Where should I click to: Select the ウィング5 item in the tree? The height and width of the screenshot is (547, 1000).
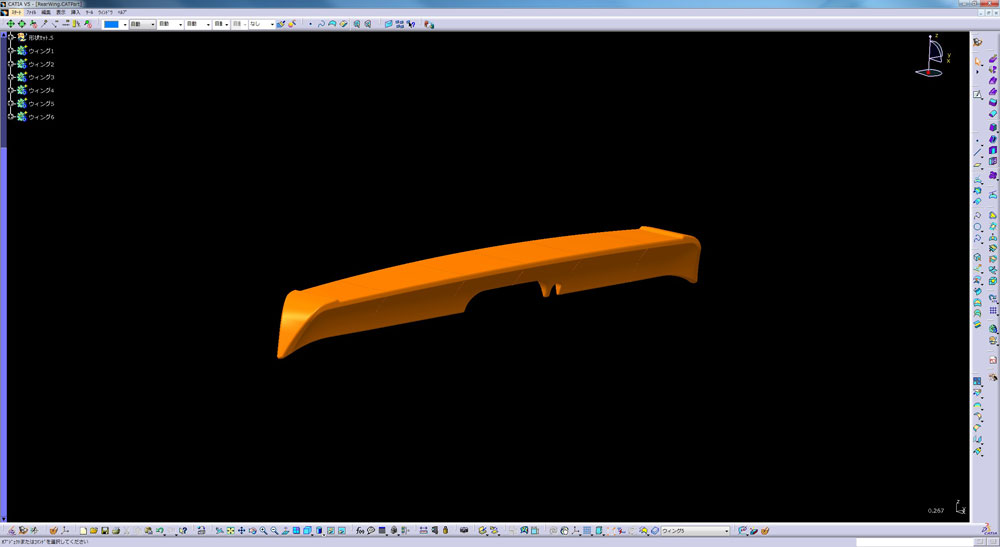pos(41,104)
